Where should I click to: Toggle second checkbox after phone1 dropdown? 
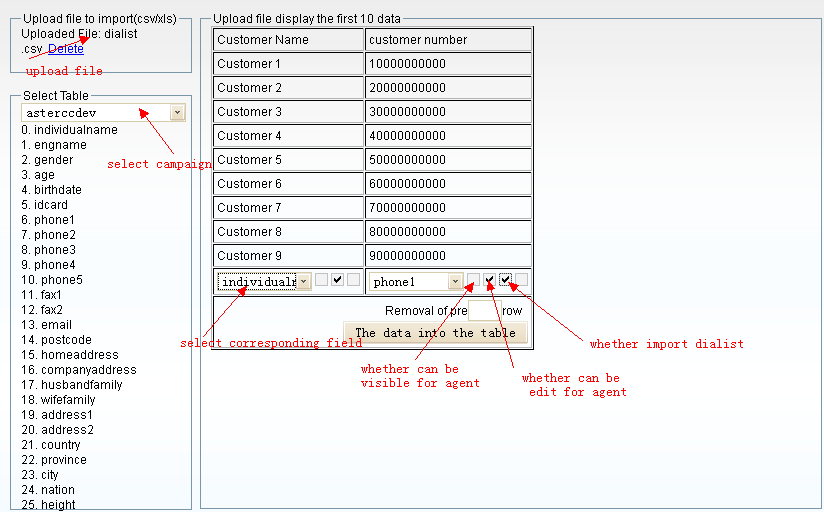(x=489, y=280)
